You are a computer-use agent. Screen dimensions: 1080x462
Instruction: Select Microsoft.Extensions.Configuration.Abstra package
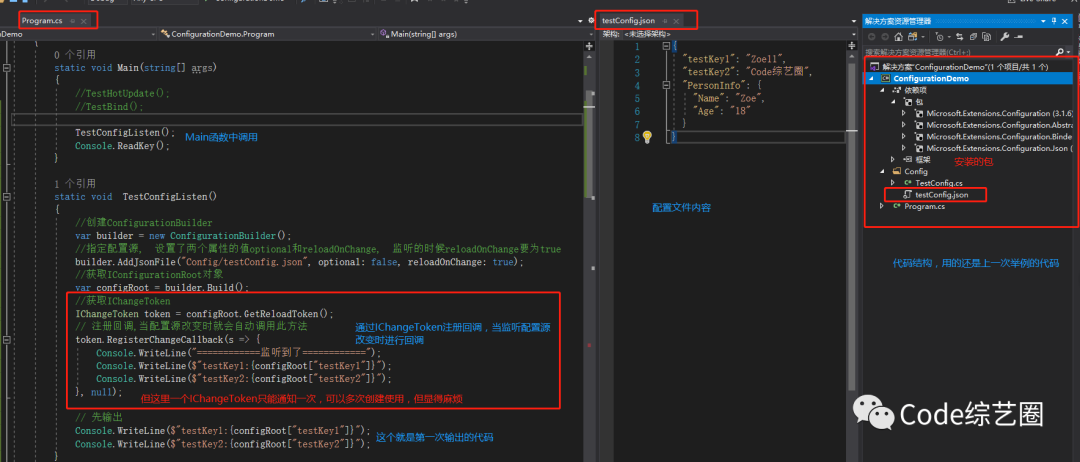pyautogui.click(x=999, y=125)
